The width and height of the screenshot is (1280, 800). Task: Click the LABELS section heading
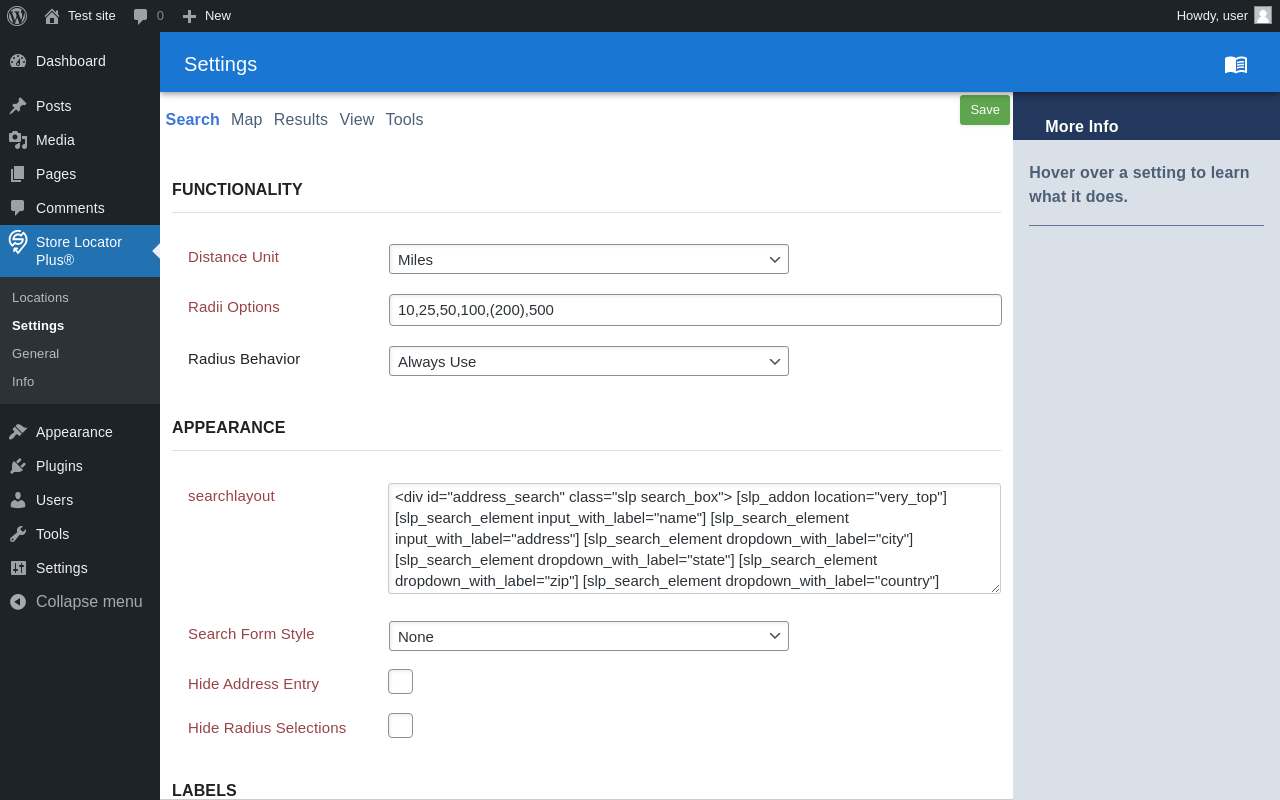(x=204, y=790)
